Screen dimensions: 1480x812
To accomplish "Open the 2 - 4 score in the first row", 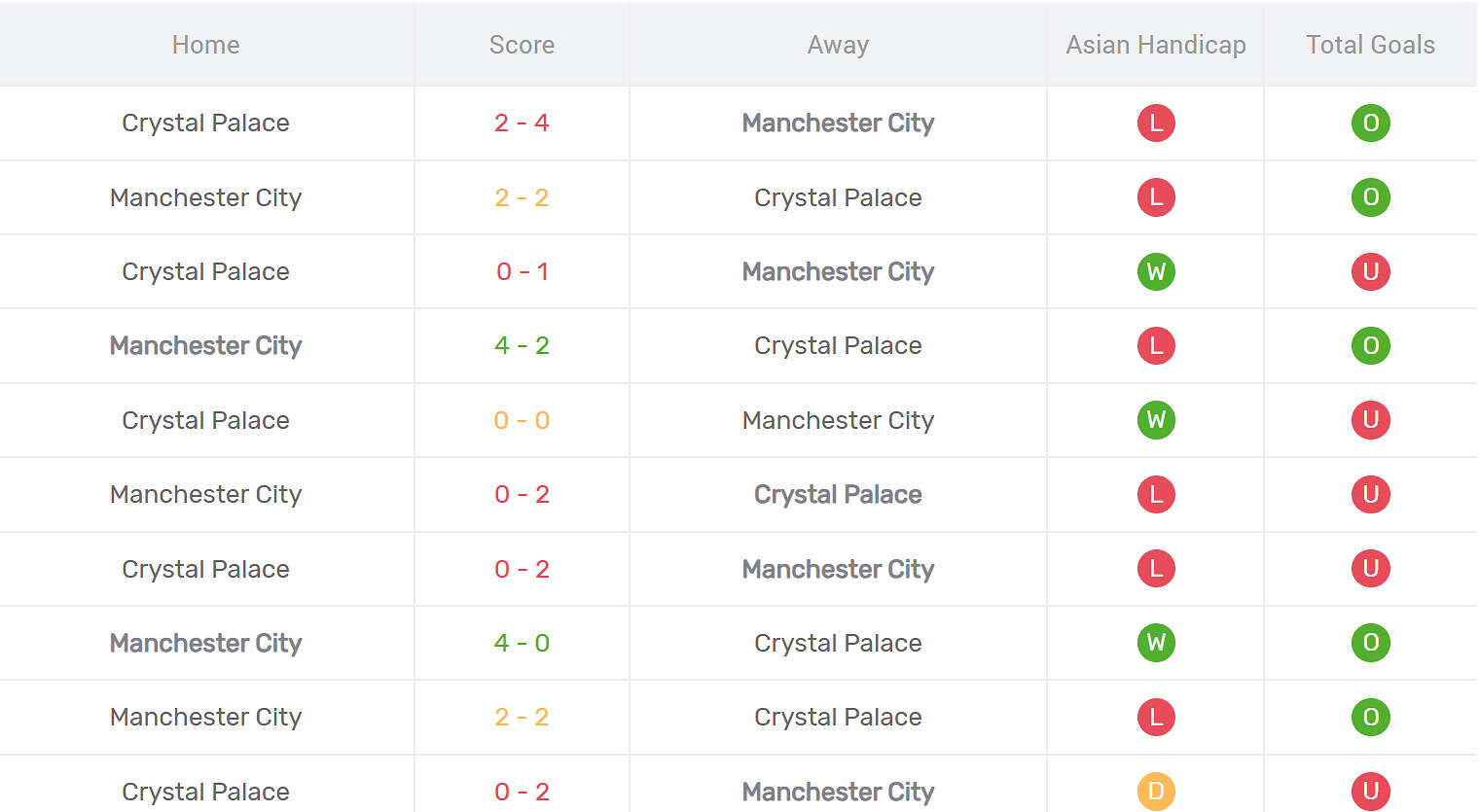I will pyautogui.click(x=522, y=124).
